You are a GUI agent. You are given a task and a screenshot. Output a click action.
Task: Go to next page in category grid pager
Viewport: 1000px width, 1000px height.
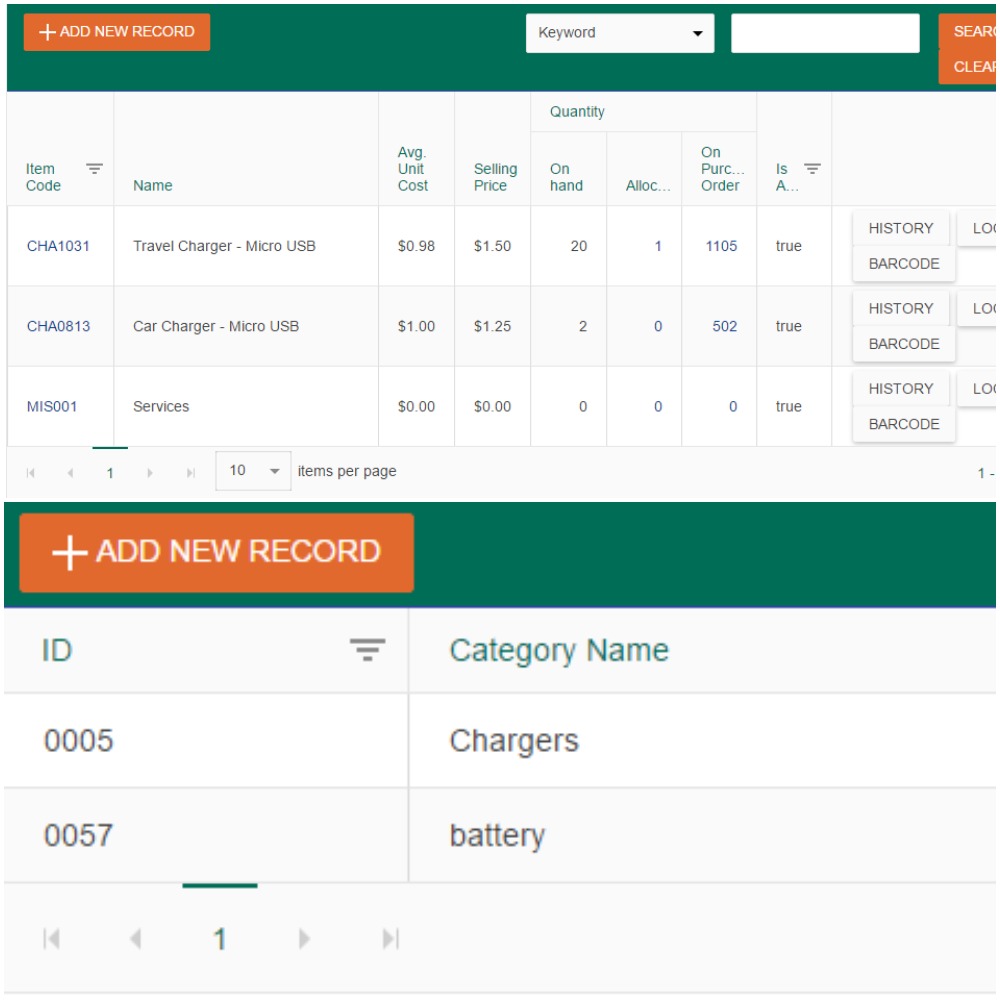[304, 939]
